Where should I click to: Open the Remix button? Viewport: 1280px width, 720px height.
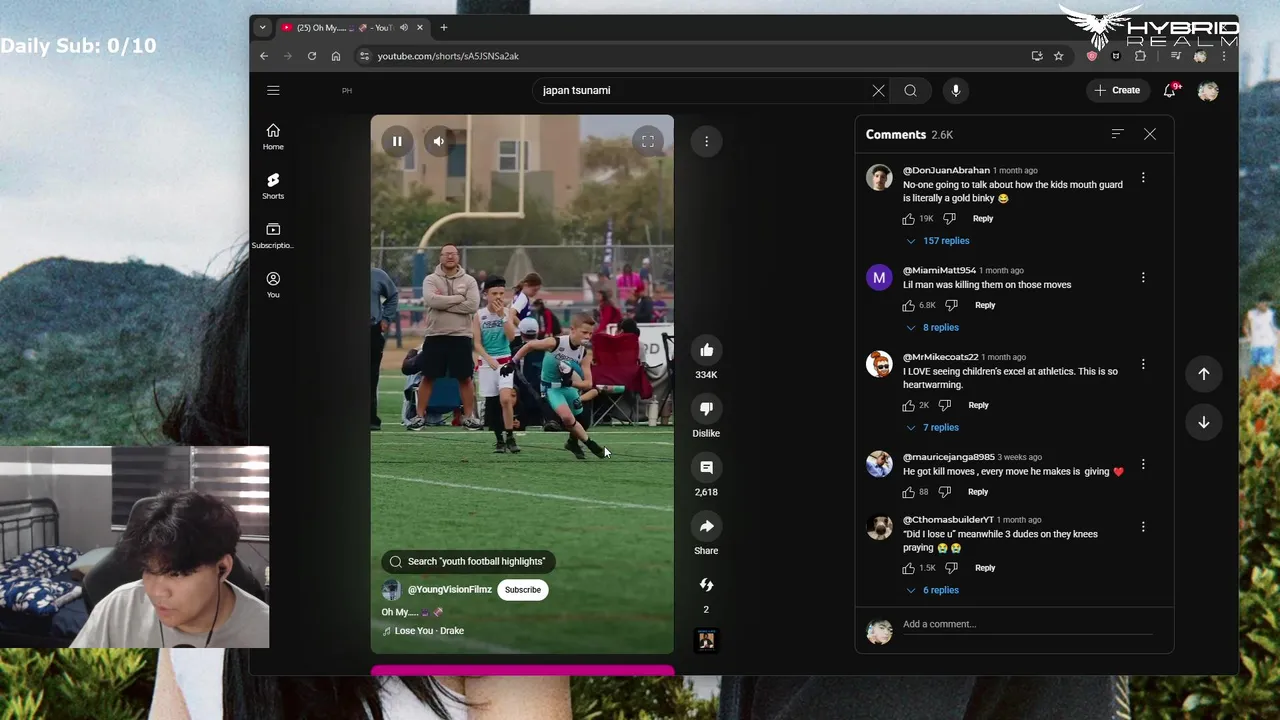point(706,585)
